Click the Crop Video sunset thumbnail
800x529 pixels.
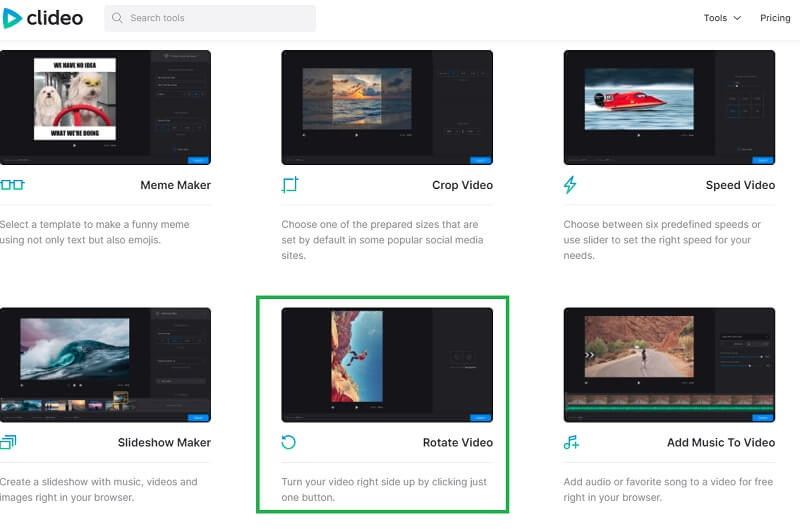tap(387, 107)
